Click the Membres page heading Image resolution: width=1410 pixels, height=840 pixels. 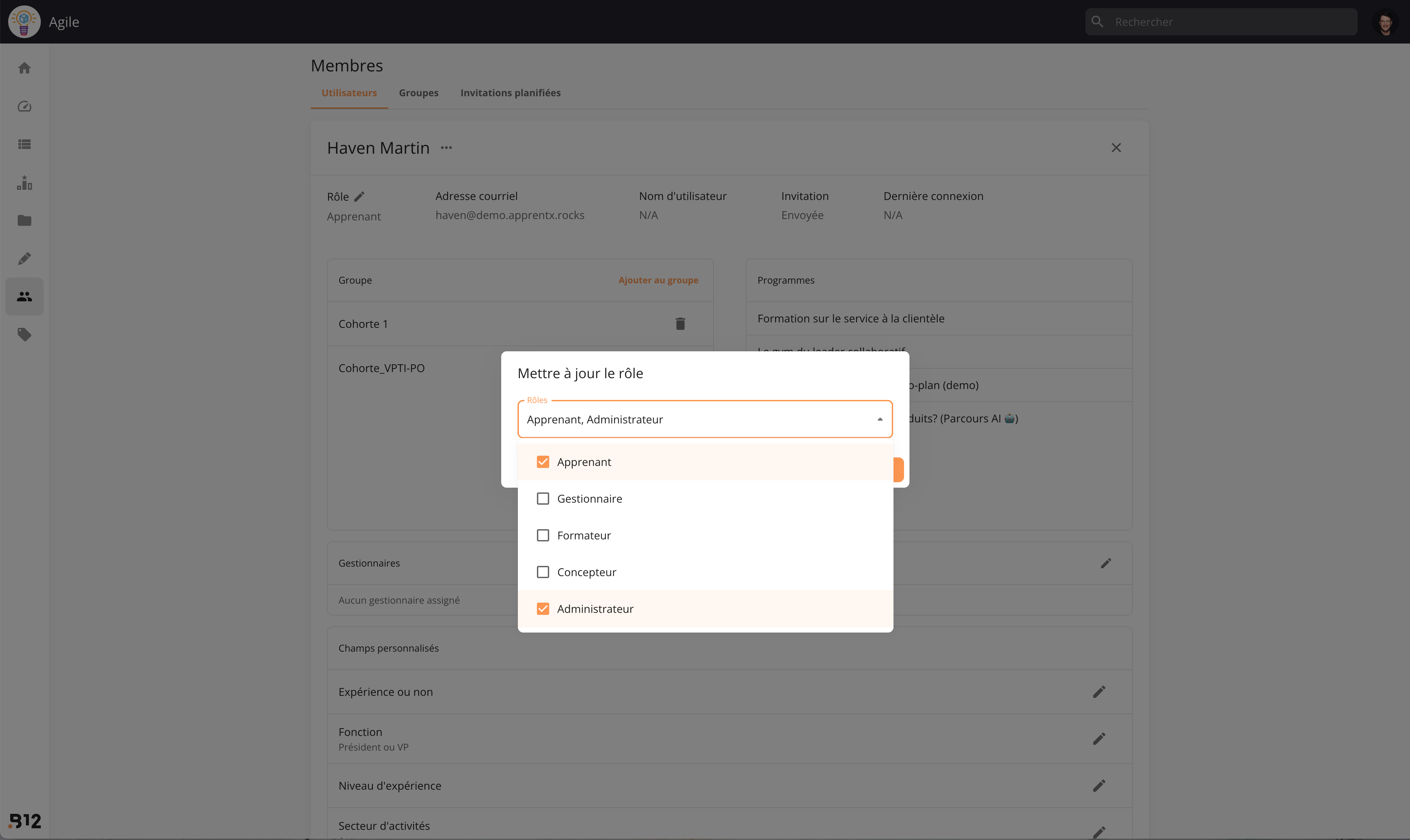tap(347, 66)
